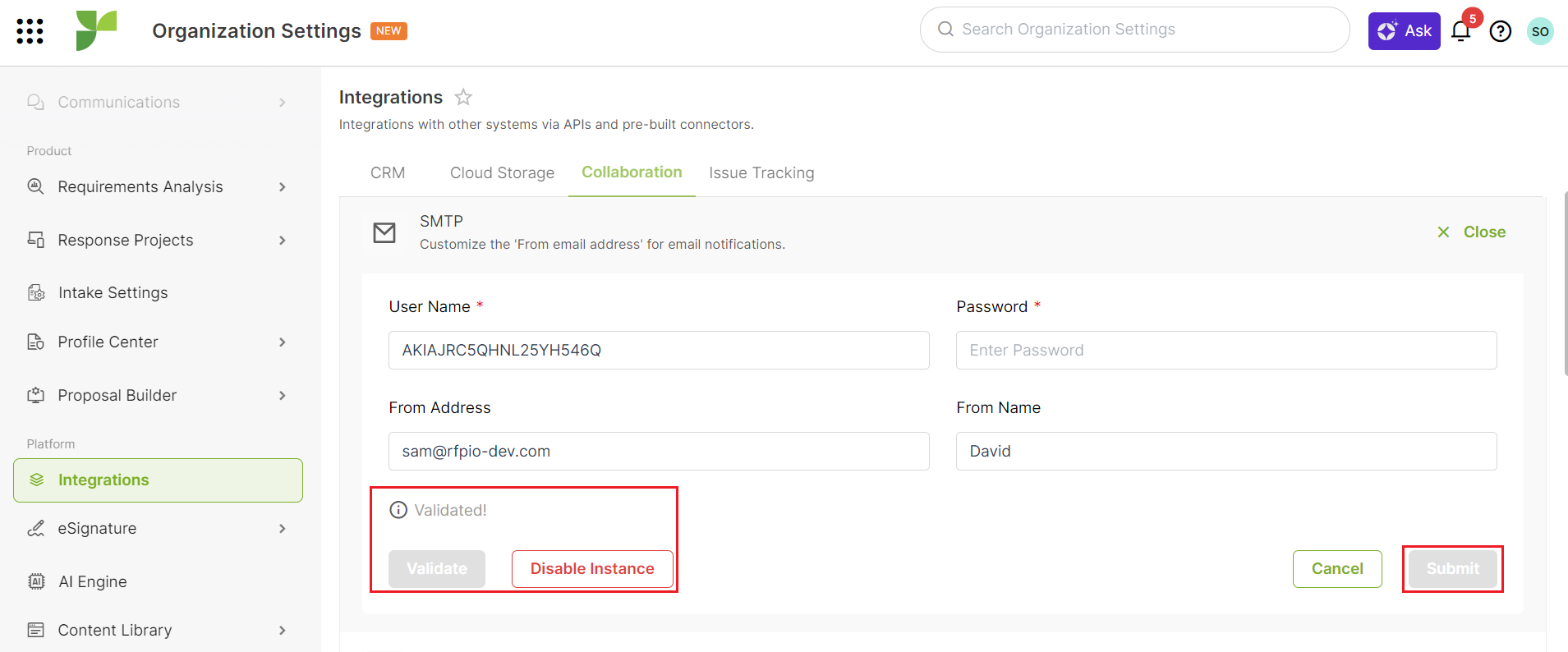
Task: Click the Disable Instance button
Action: tap(592, 569)
